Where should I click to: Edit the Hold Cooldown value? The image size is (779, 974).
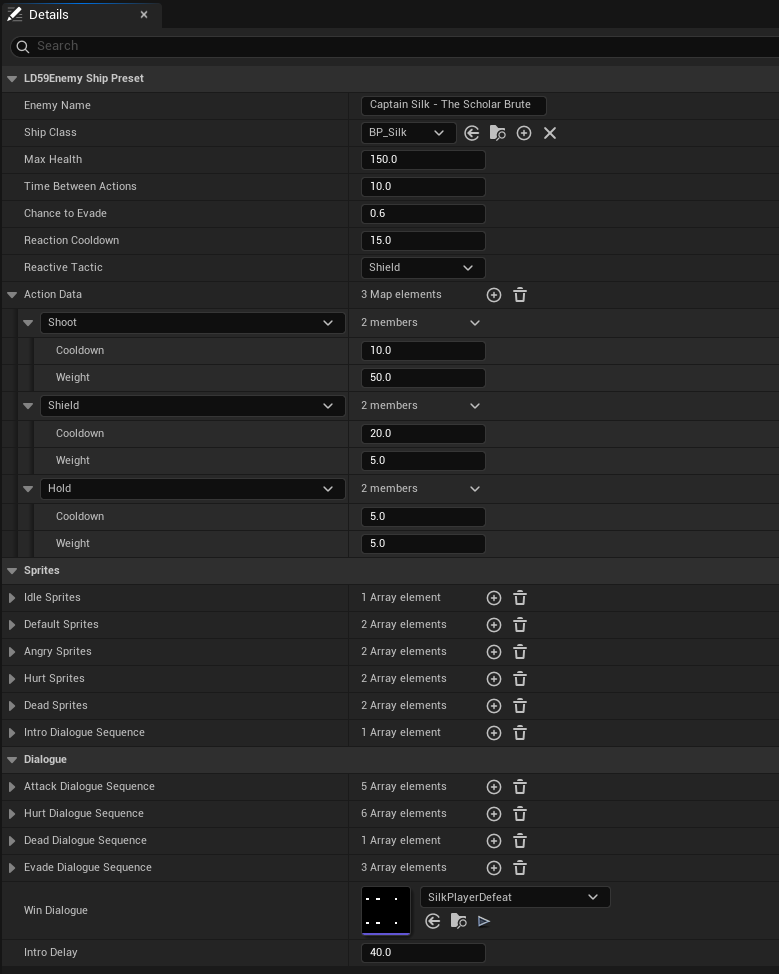pos(423,517)
